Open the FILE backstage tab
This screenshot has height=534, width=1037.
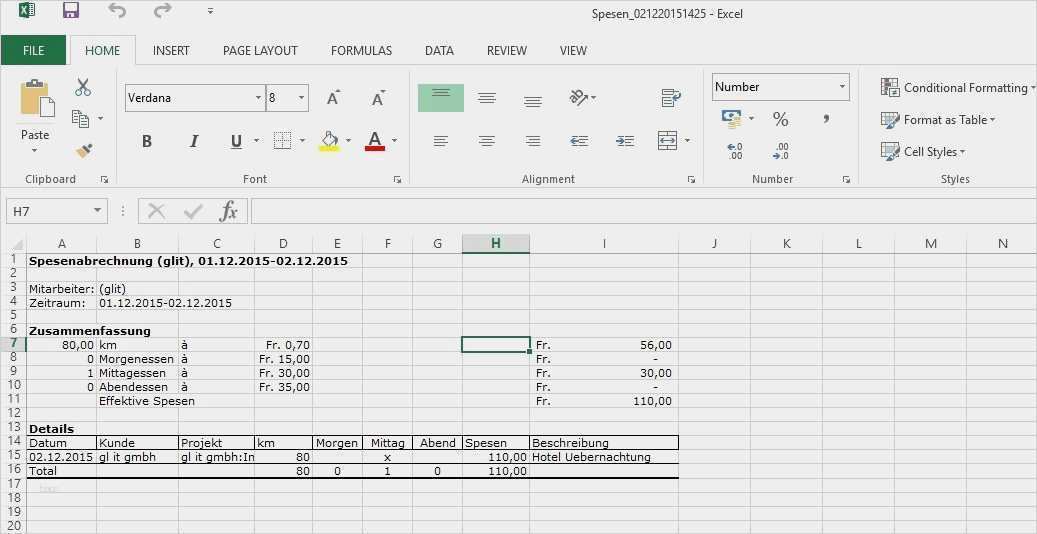(x=34, y=50)
